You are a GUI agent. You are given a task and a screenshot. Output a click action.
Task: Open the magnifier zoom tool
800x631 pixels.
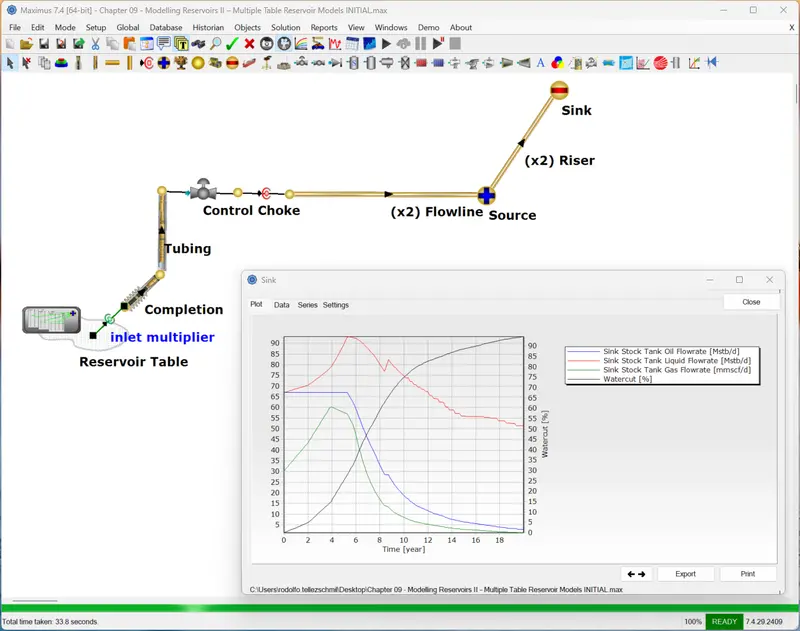[216, 43]
